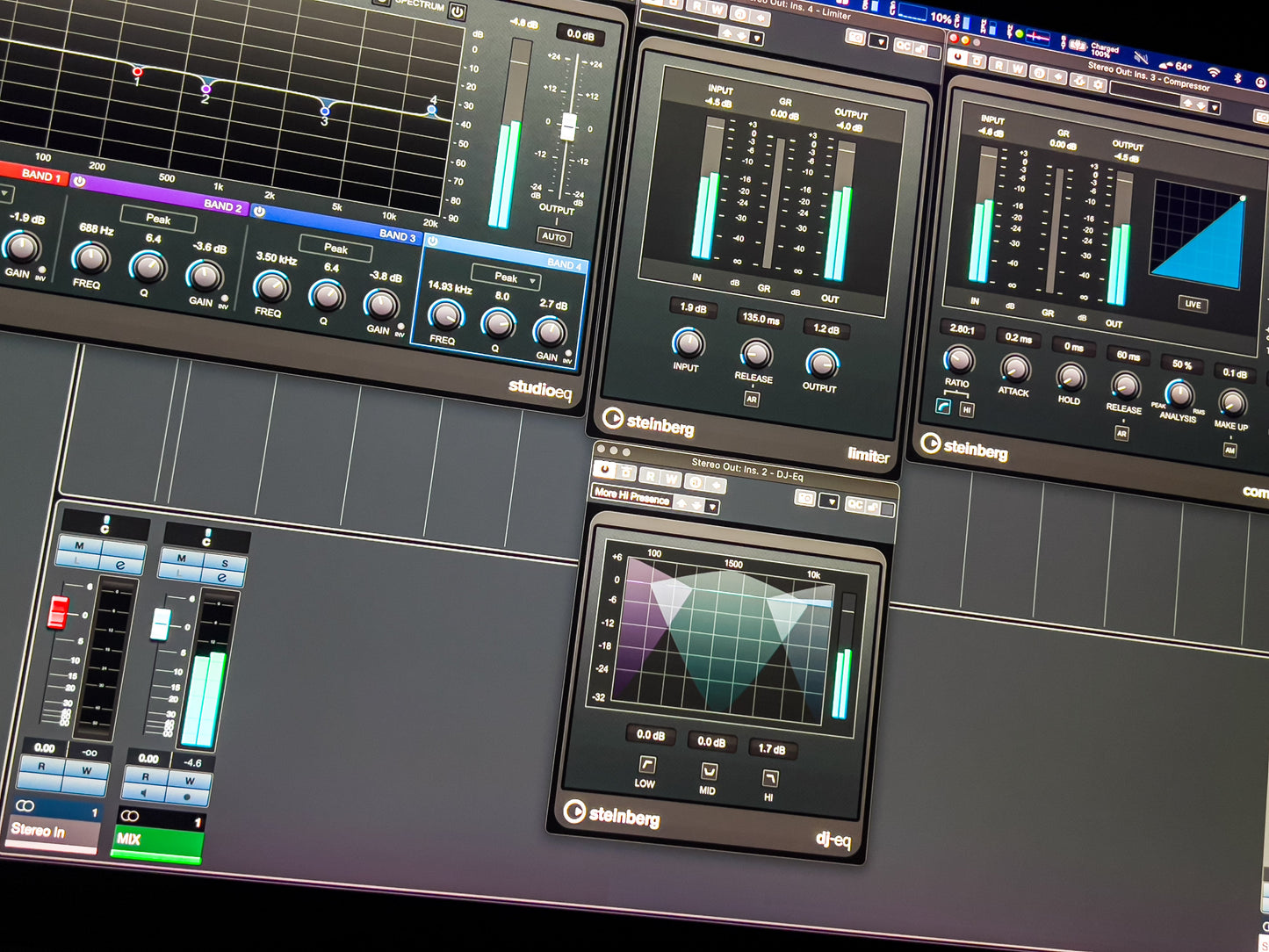Image resolution: width=1269 pixels, height=952 pixels.
Task: Take a Limiter snapshot with the camera icon
Action: [x=856, y=37]
